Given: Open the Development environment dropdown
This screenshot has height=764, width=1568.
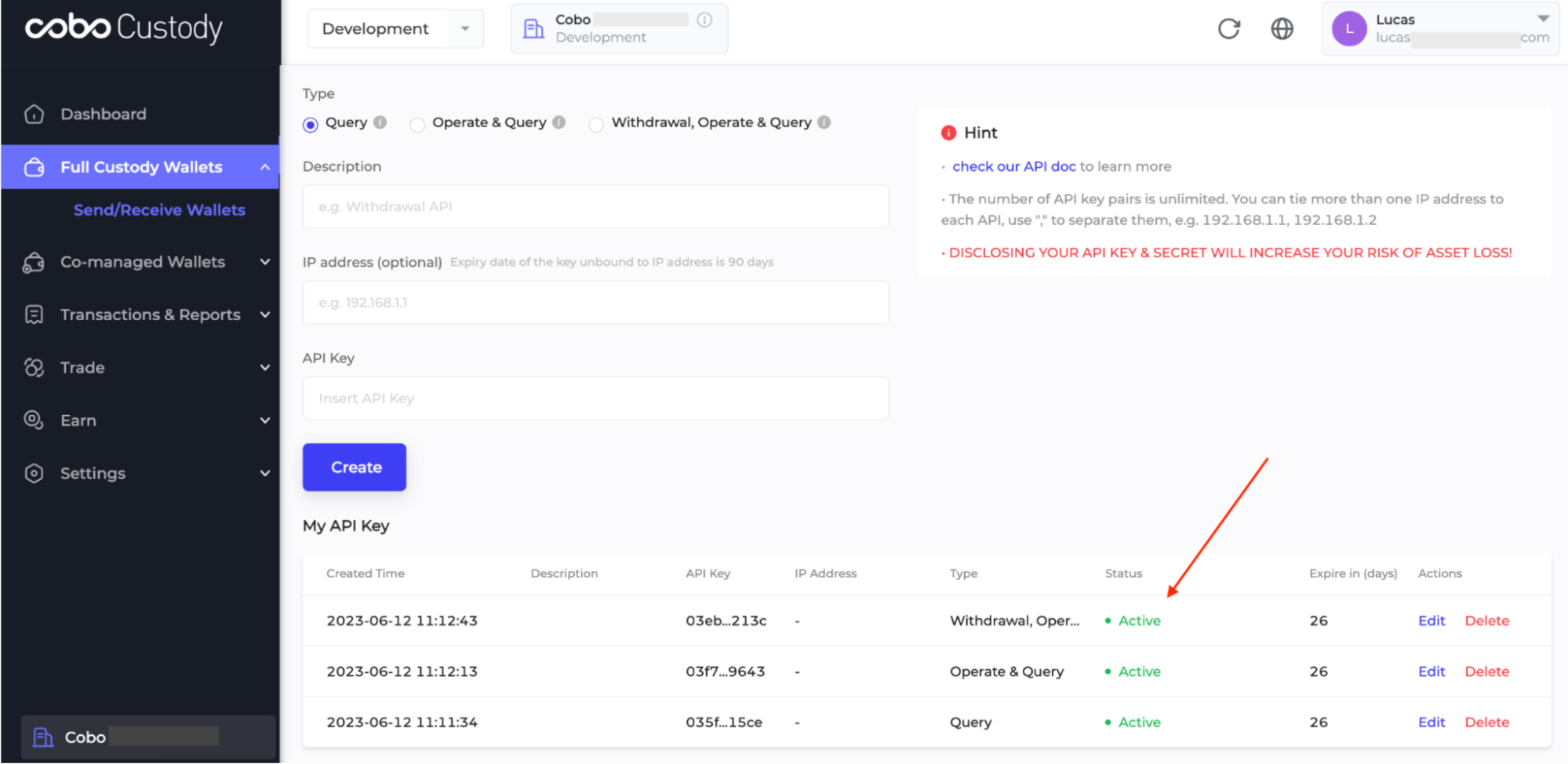Looking at the screenshot, I should [395, 29].
